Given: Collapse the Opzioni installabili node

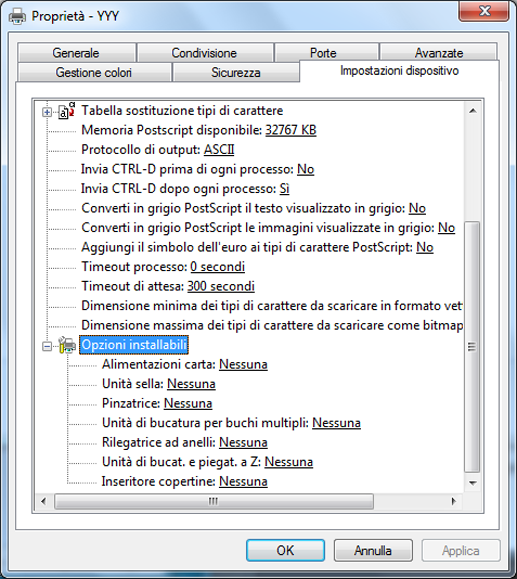Looking at the screenshot, I should coord(47,346).
